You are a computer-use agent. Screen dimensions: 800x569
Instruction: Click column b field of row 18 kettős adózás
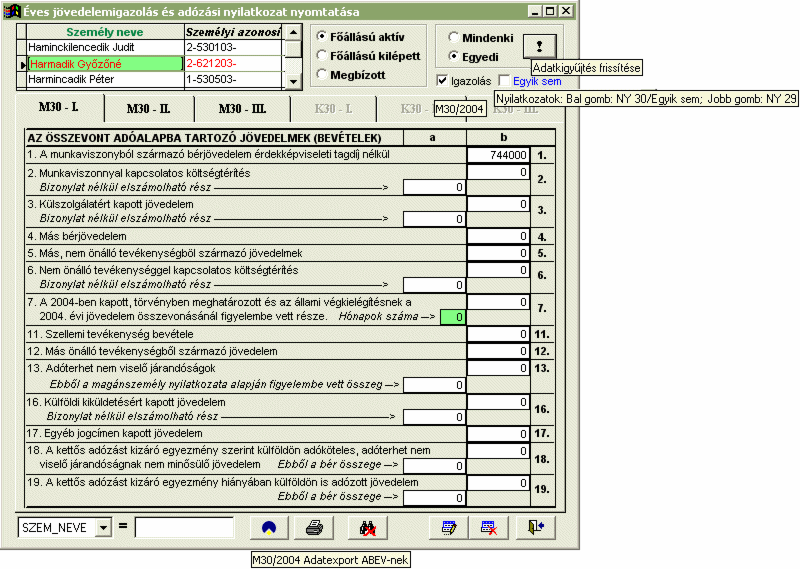click(498, 451)
